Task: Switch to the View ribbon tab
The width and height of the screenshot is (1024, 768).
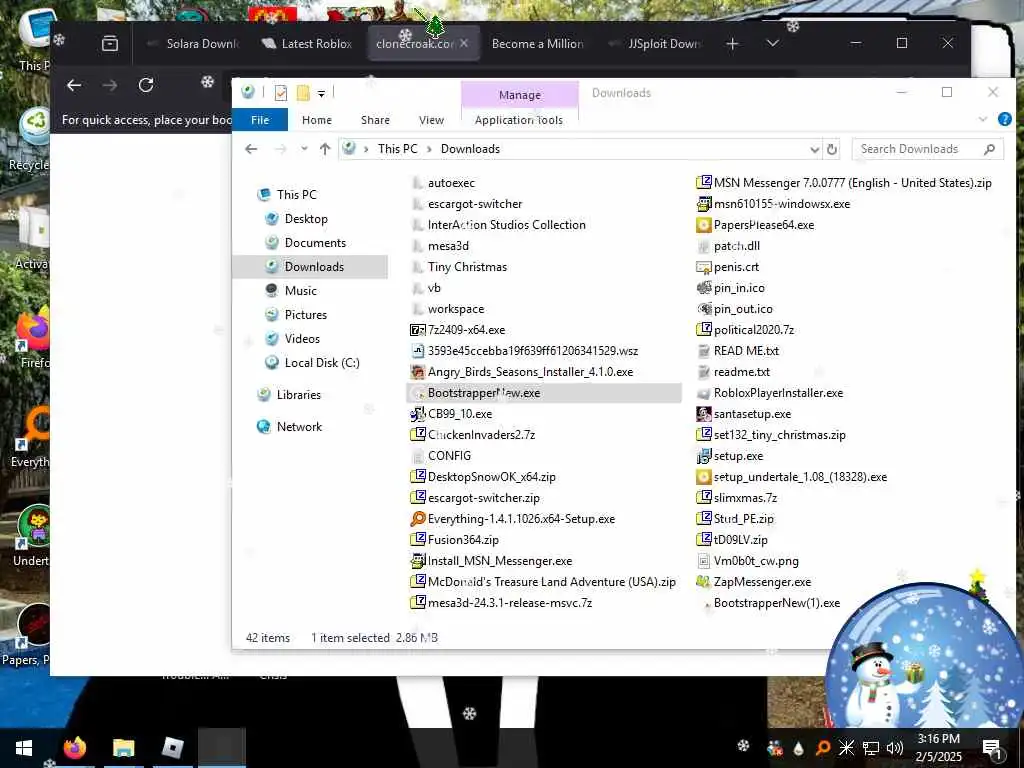Action: (x=431, y=120)
